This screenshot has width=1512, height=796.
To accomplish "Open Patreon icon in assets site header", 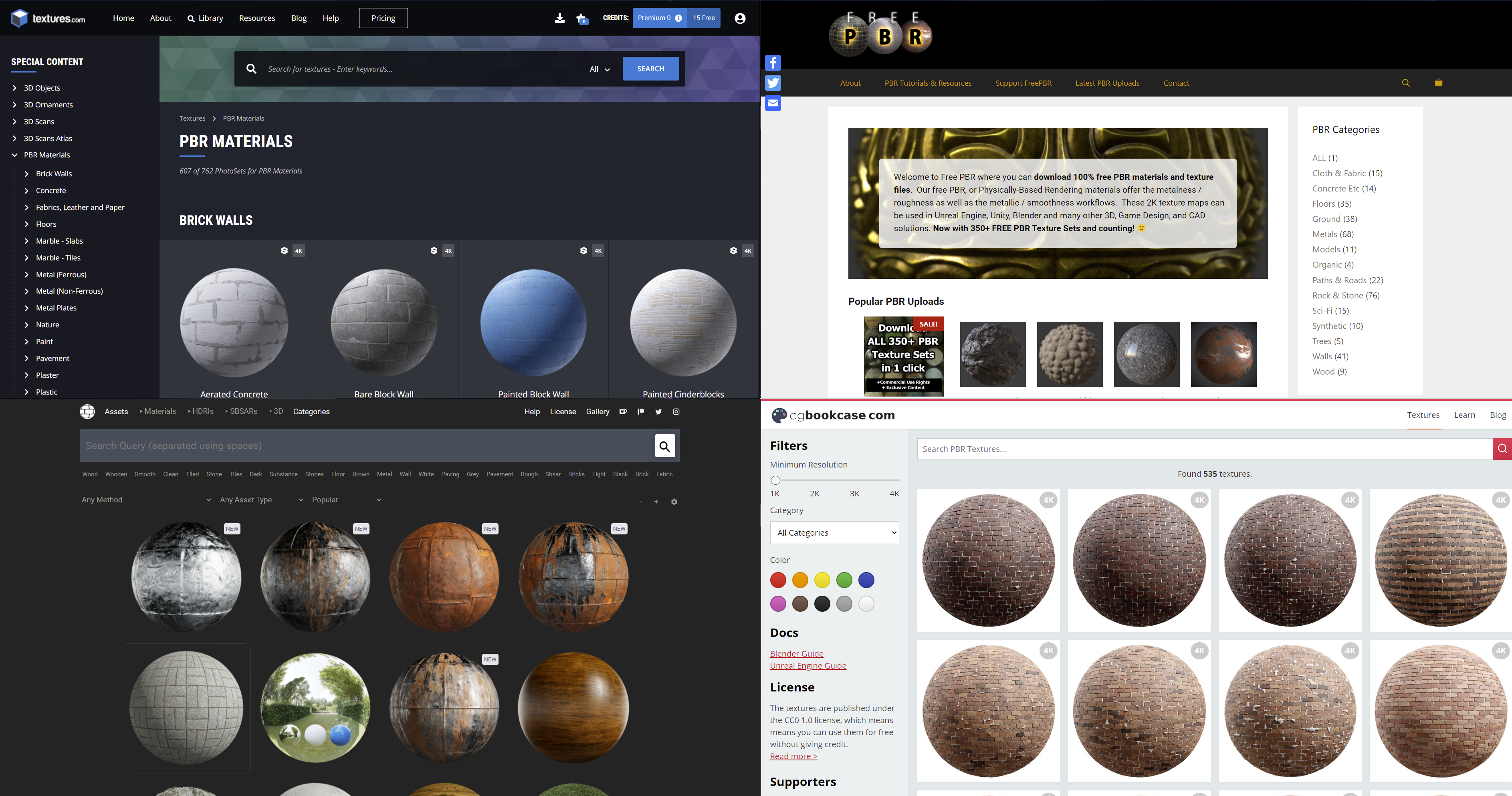I will (x=641, y=412).
